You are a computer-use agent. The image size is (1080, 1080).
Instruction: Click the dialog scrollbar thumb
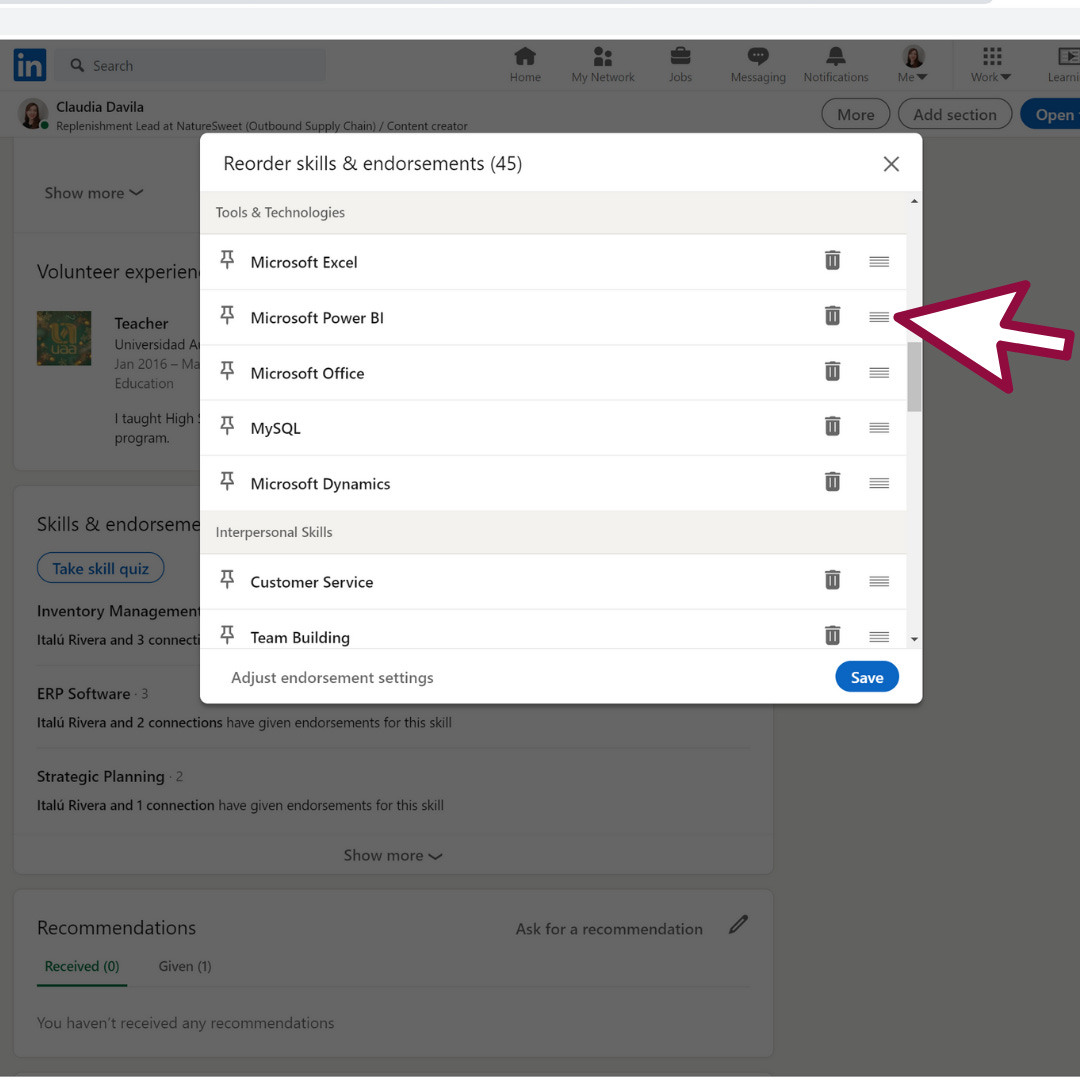[x=914, y=377]
